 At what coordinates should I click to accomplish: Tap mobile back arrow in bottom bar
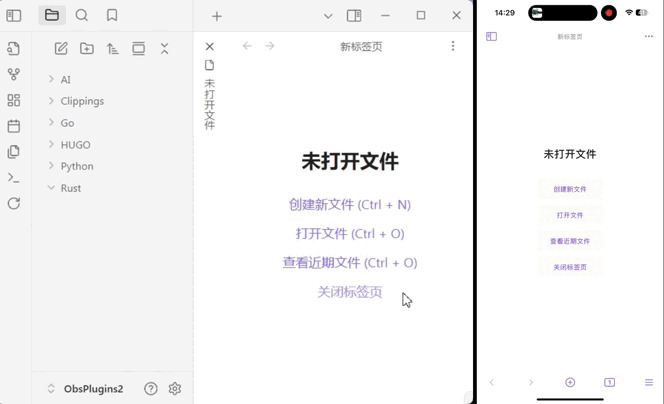(x=492, y=382)
